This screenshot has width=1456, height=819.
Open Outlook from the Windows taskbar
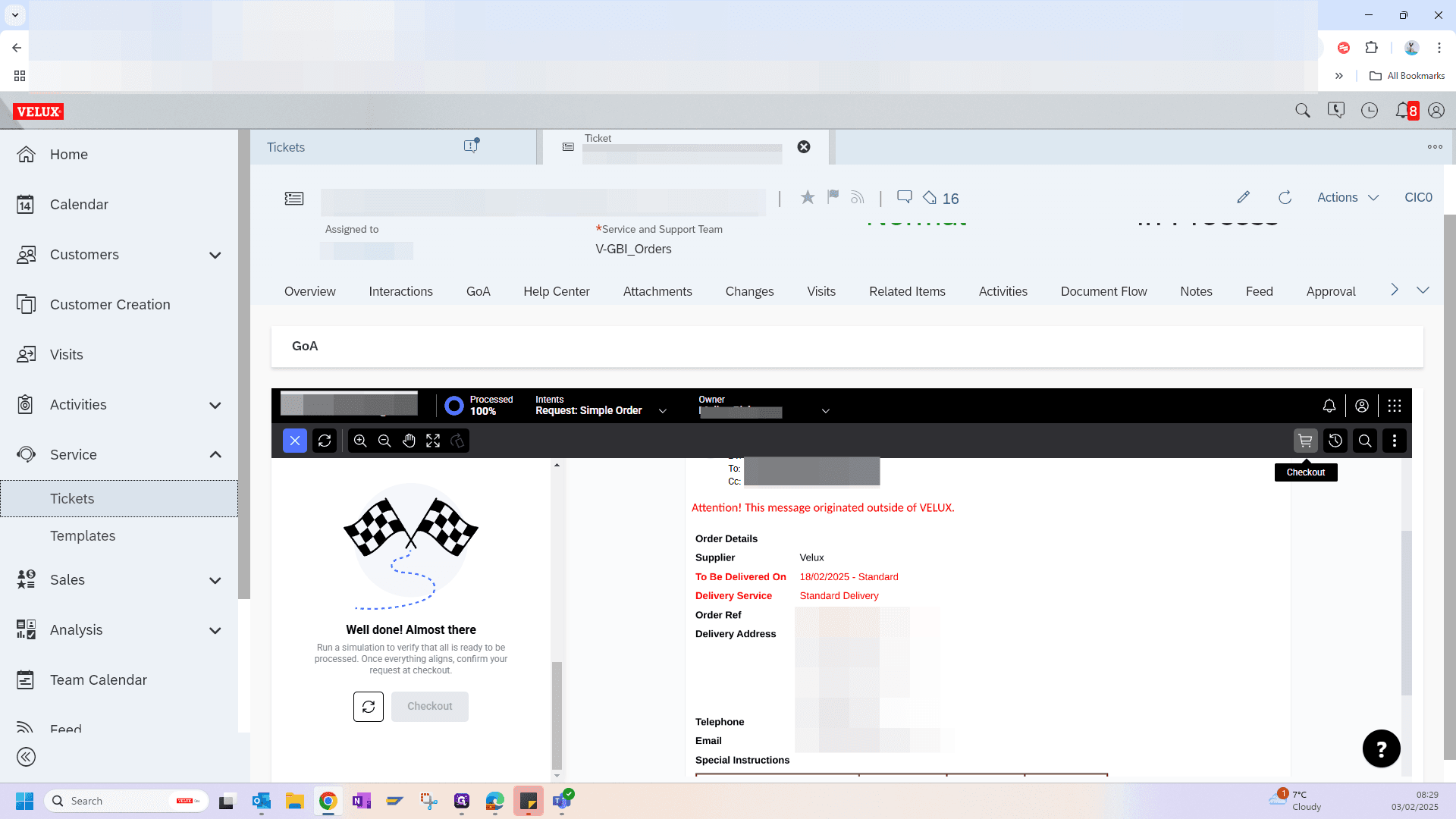click(x=262, y=801)
